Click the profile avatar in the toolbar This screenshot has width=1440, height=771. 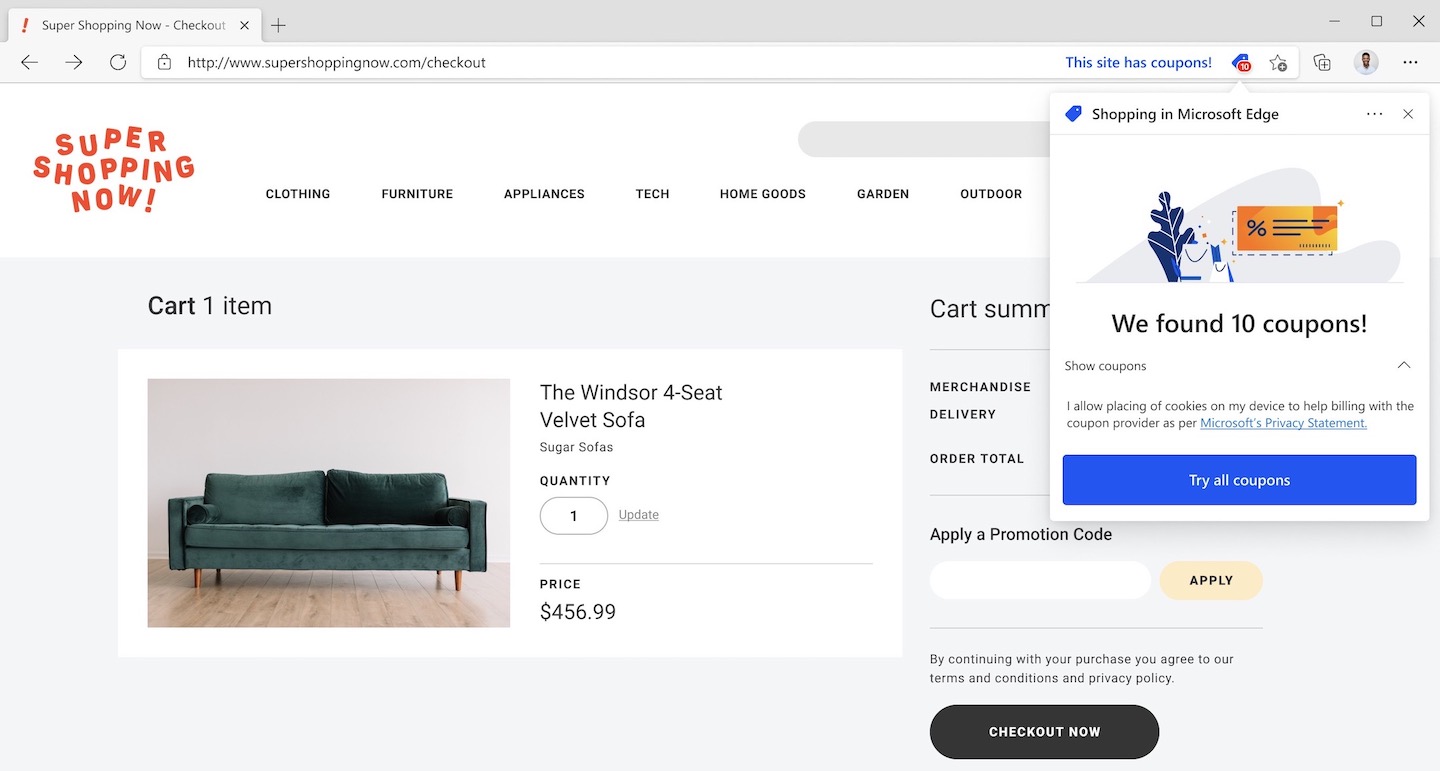(x=1366, y=62)
